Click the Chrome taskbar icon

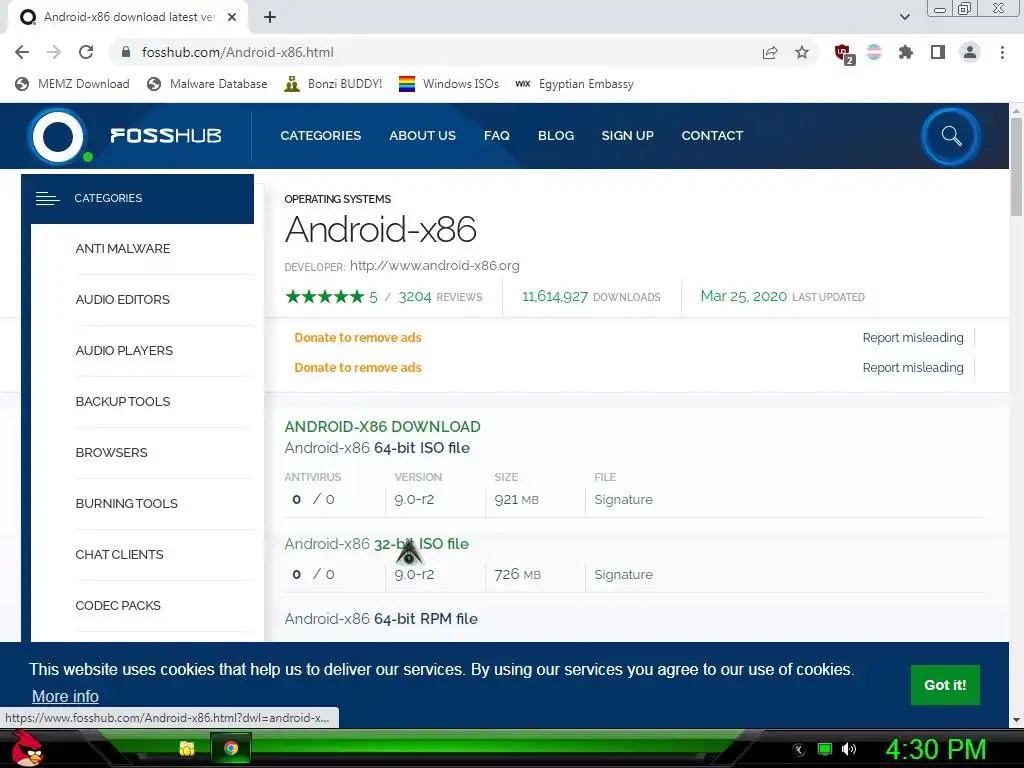coord(231,748)
